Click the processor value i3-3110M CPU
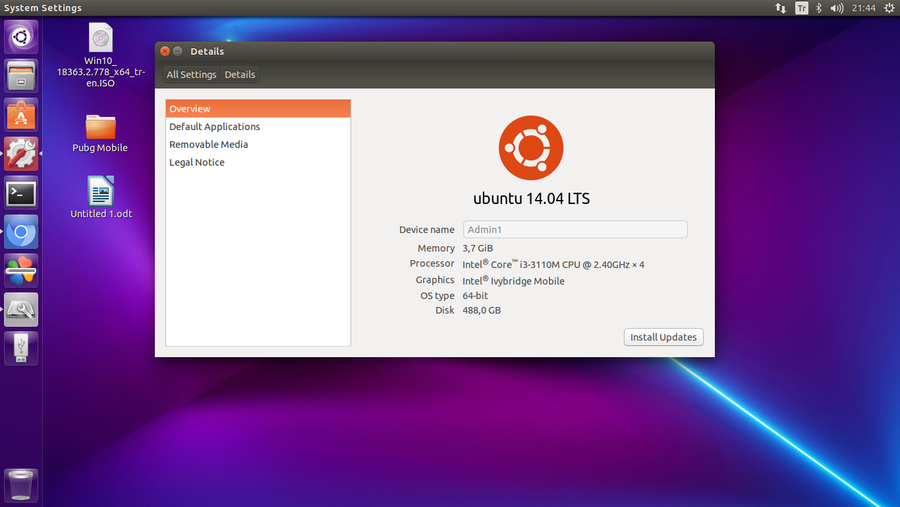The width and height of the screenshot is (900, 507). pyautogui.click(x=553, y=264)
